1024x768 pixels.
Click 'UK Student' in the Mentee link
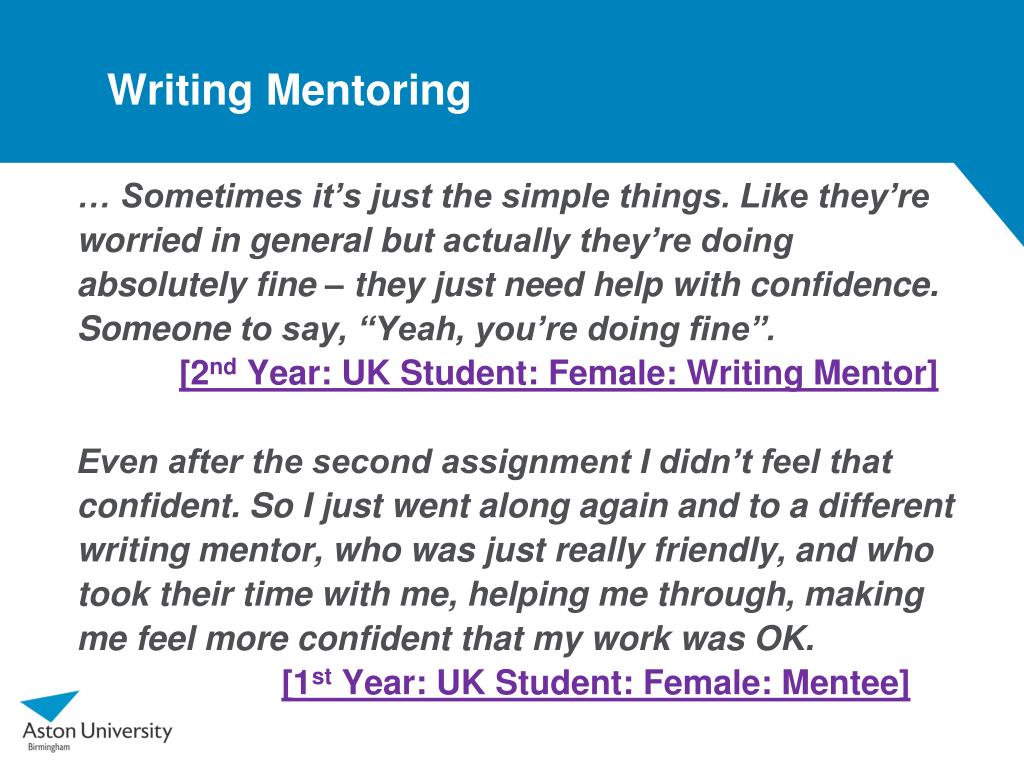[535, 682]
